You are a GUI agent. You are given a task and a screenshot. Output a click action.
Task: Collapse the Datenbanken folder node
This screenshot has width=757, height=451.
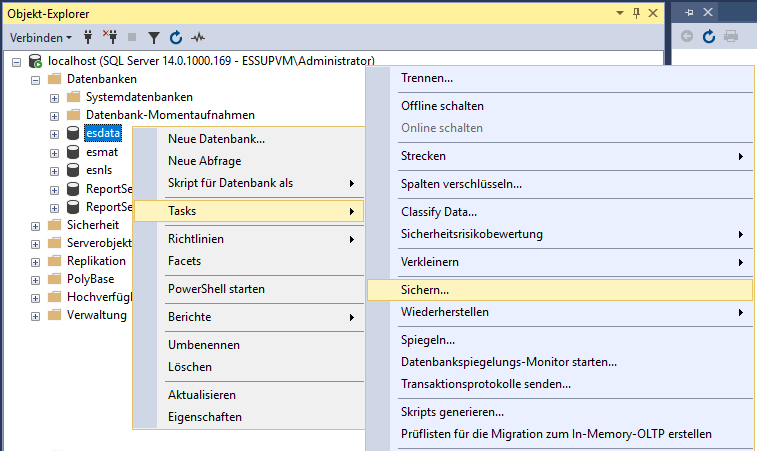(x=35, y=80)
